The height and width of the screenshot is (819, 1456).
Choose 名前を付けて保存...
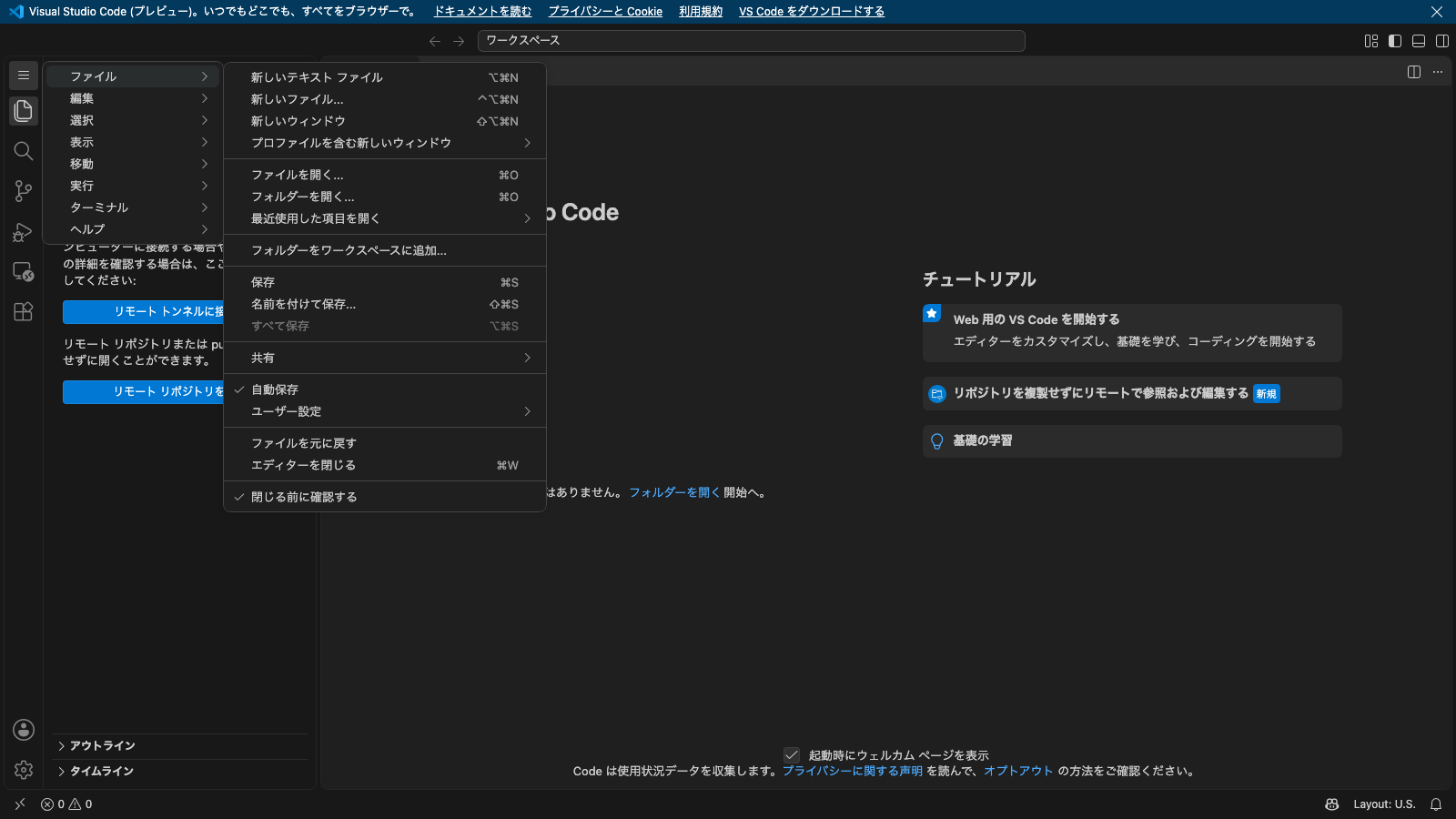[385, 304]
